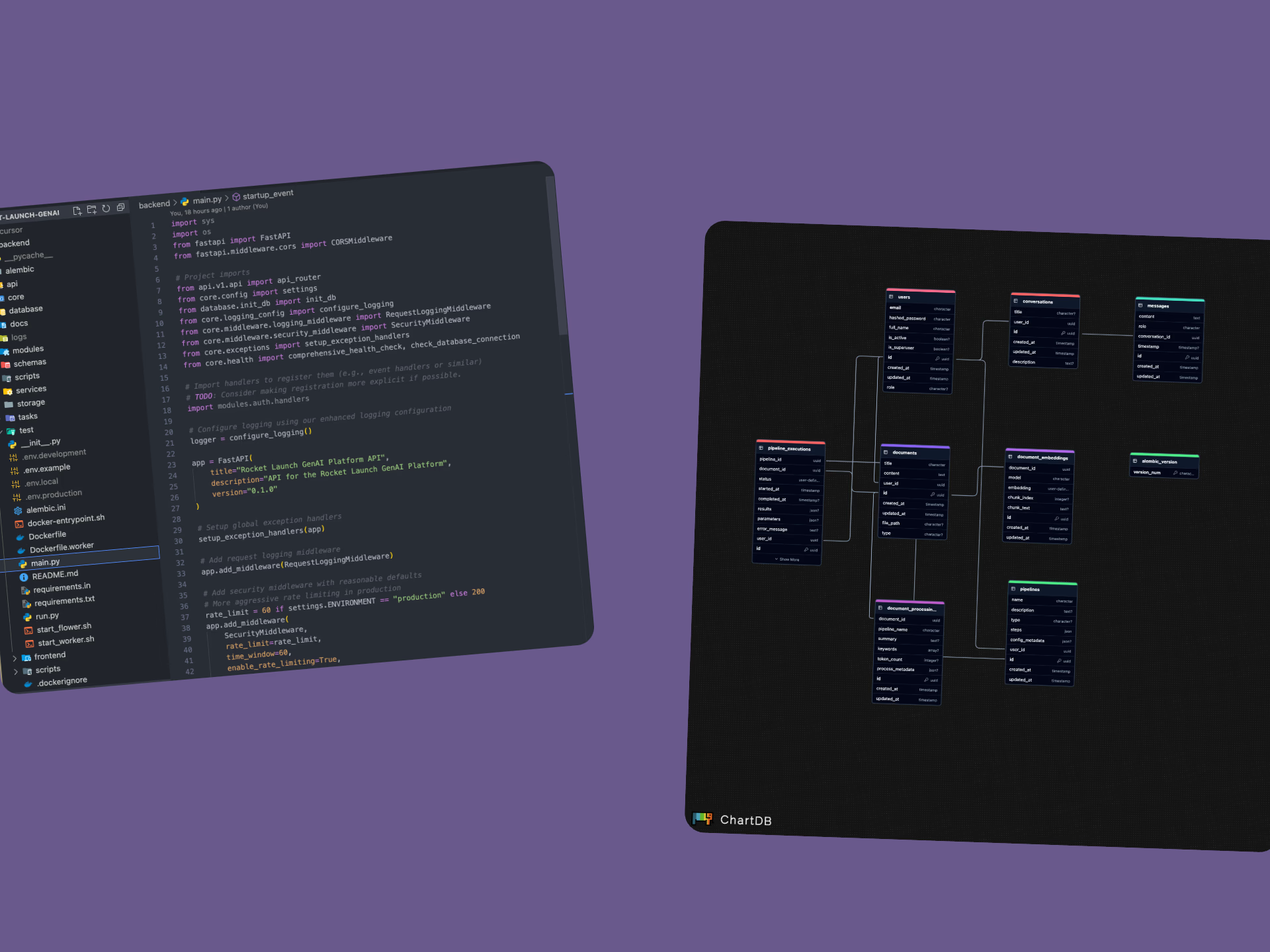This screenshot has height=952, width=1270.
Task: Click the Python icon beside main.py breadcrumb
Action: 185,201
